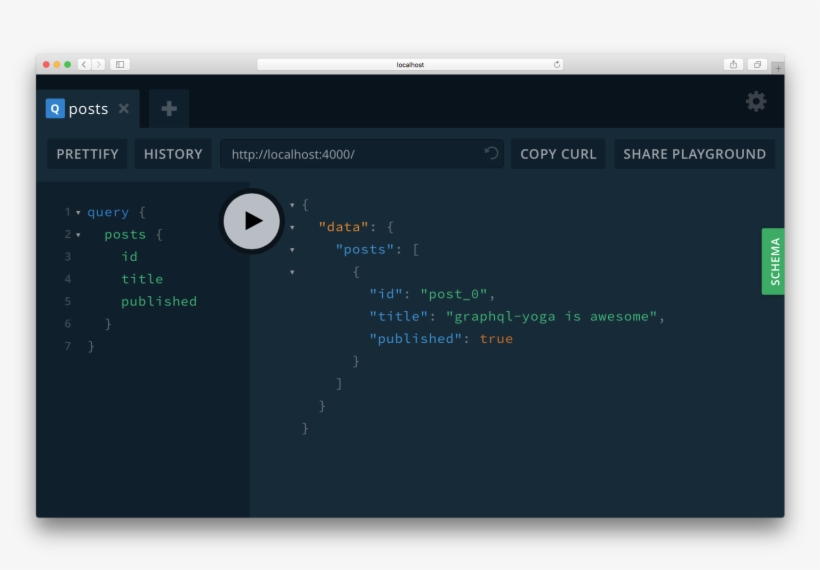Collapse the "data" object in response
Screen dimensions: 820x570
pos(292,227)
